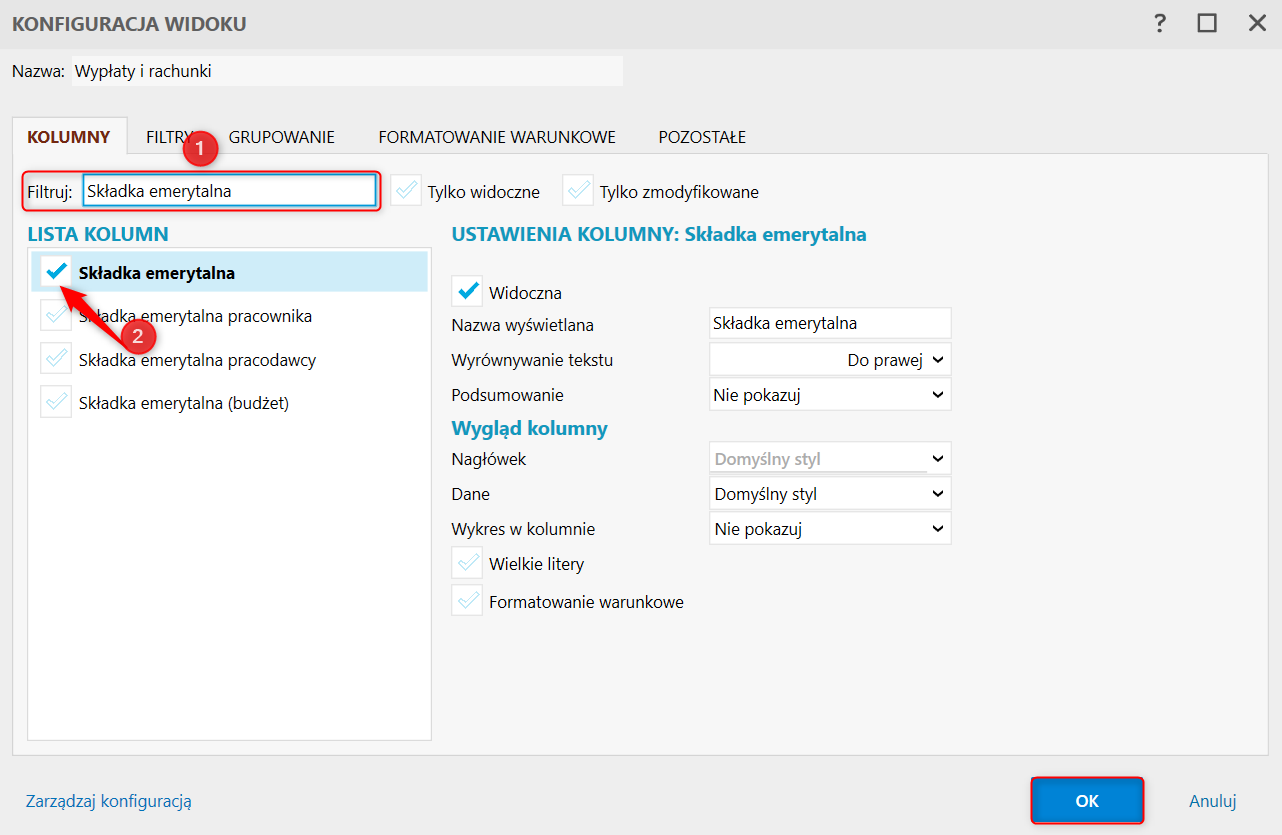
Task: Toggle the Tylko widoczne checkbox
Action: pos(406,191)
